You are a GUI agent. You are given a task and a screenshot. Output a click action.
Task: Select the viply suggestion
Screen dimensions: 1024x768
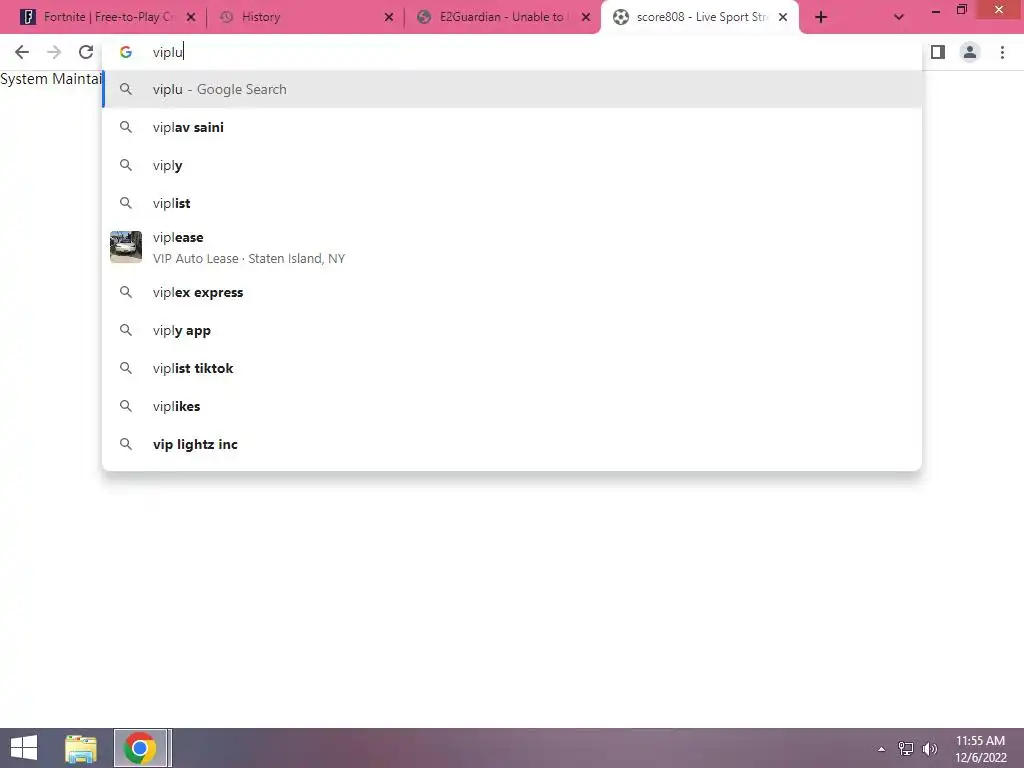tap(512, 165)
